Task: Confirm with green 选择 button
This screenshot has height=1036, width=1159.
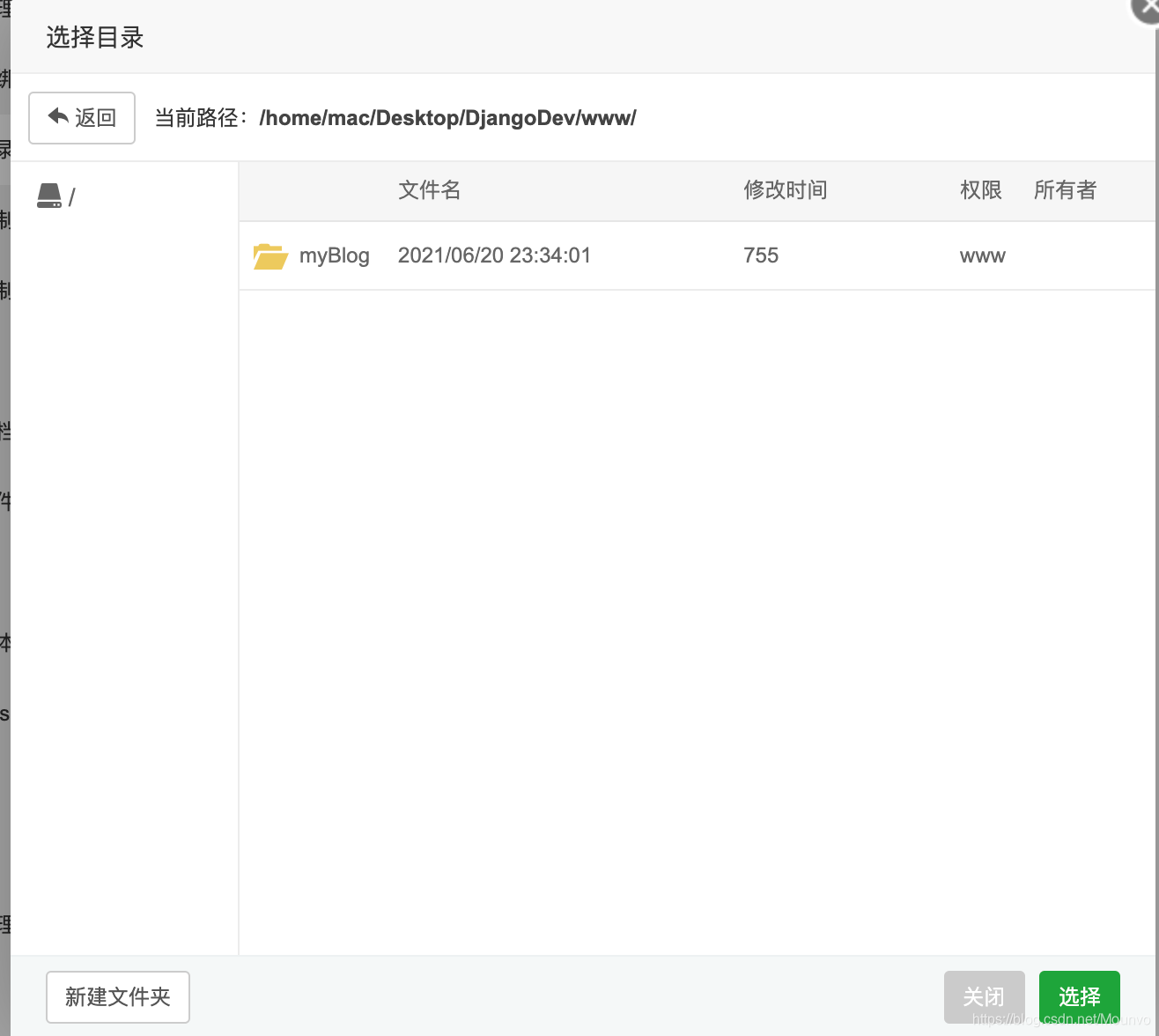Action: (x=1080, y=997)
